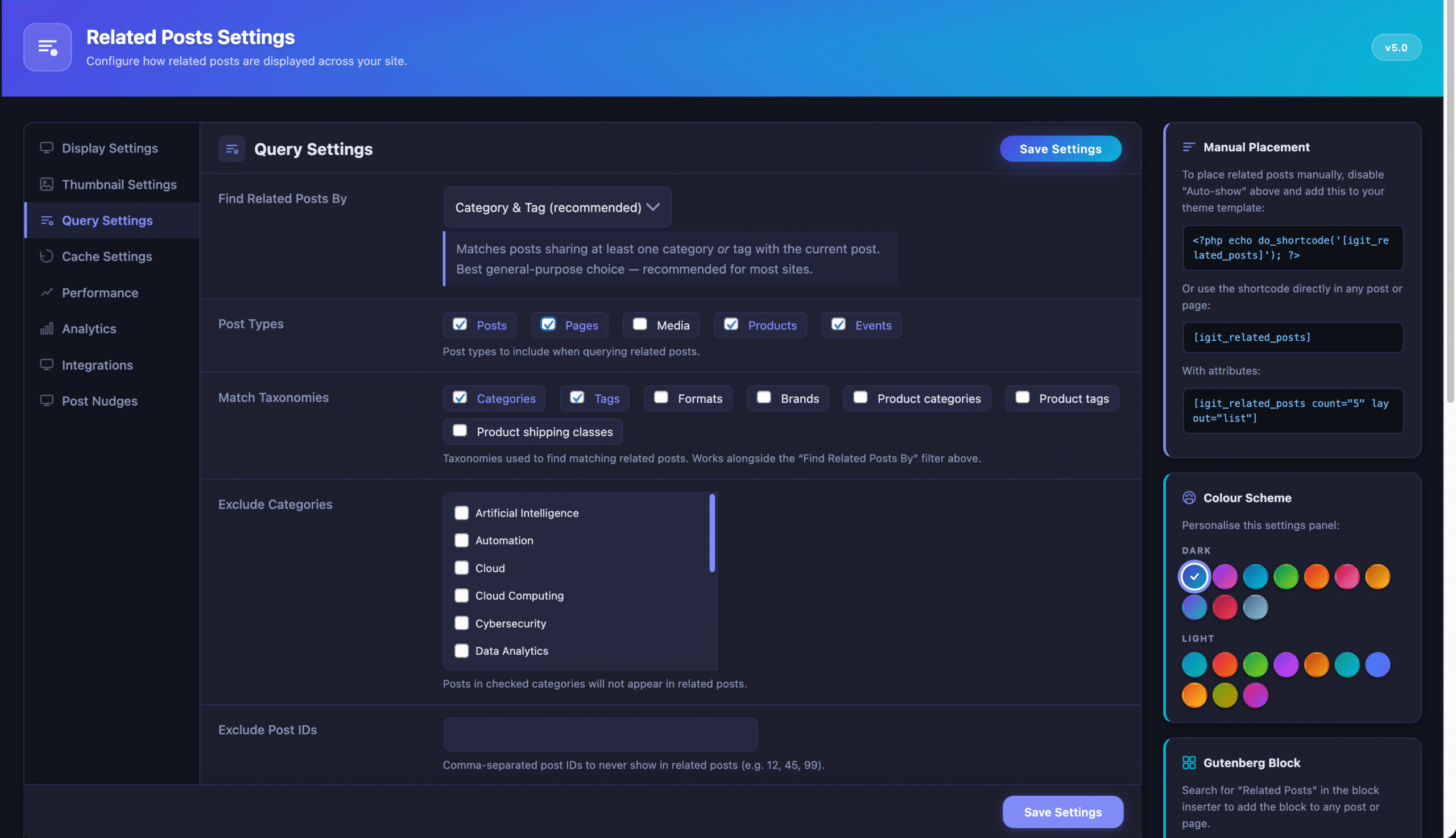Select the checked dark blue colour scheme
The height and width of the screenshot is (838, 1456).
click(1194, 576)
